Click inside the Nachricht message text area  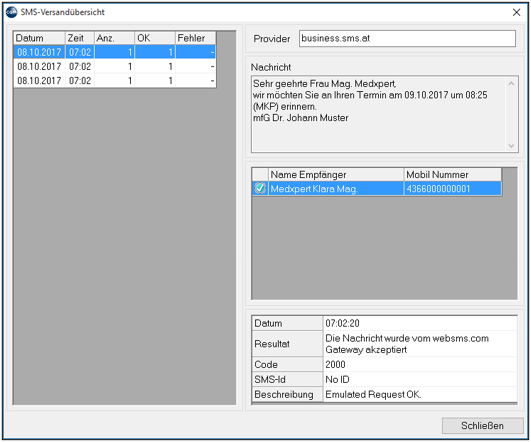(x=379, y=114)
